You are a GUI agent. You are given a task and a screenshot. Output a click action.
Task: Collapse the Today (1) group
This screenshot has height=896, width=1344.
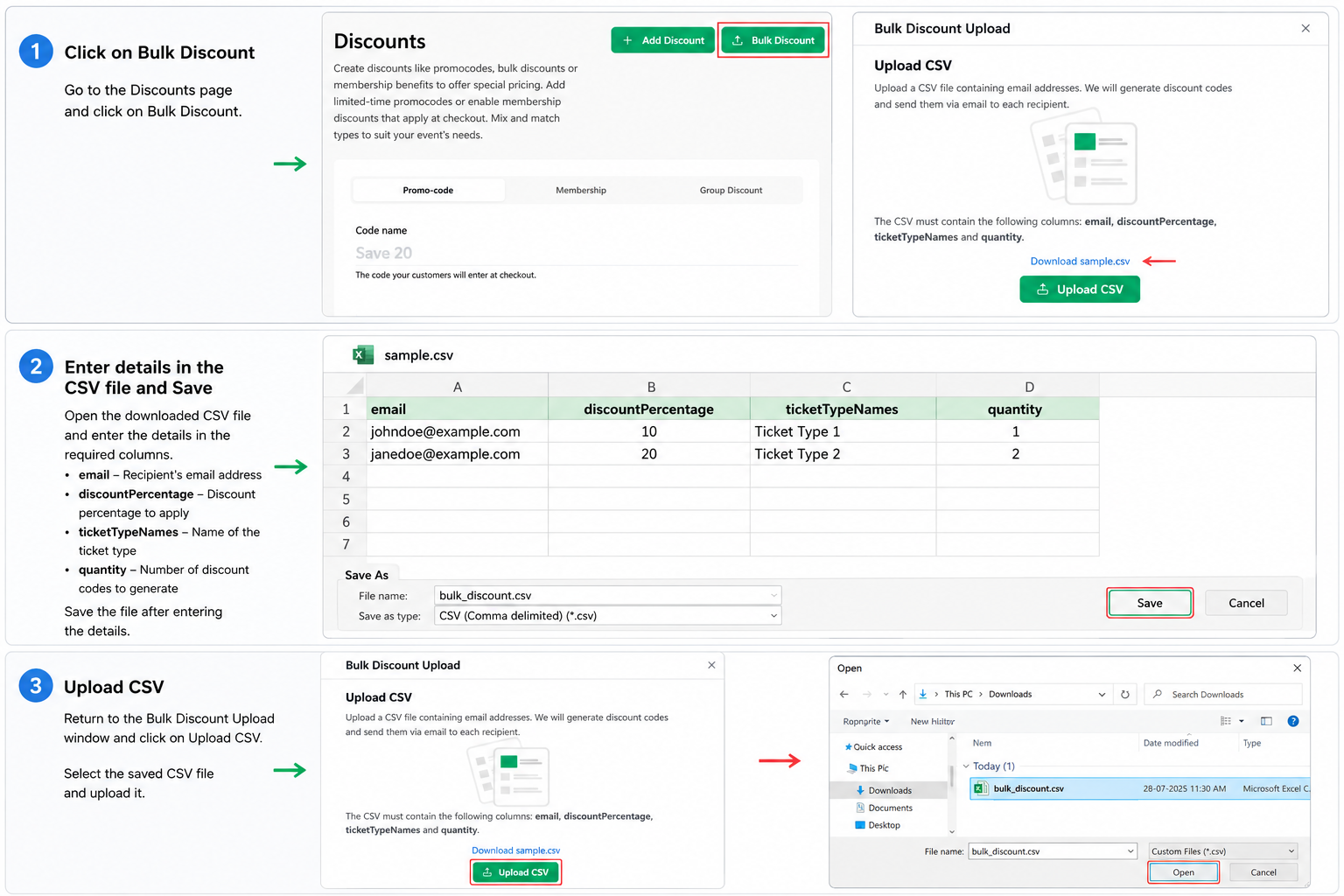pos(966,766)
